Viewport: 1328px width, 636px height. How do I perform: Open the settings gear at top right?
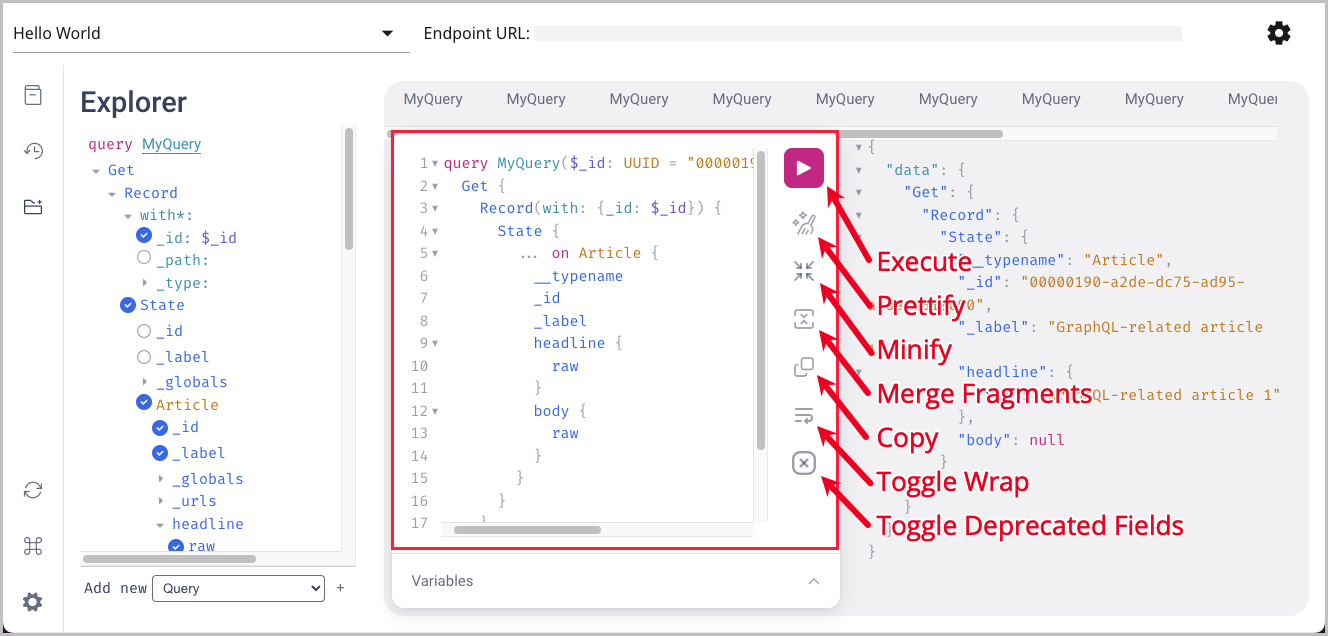[1278, 33]
